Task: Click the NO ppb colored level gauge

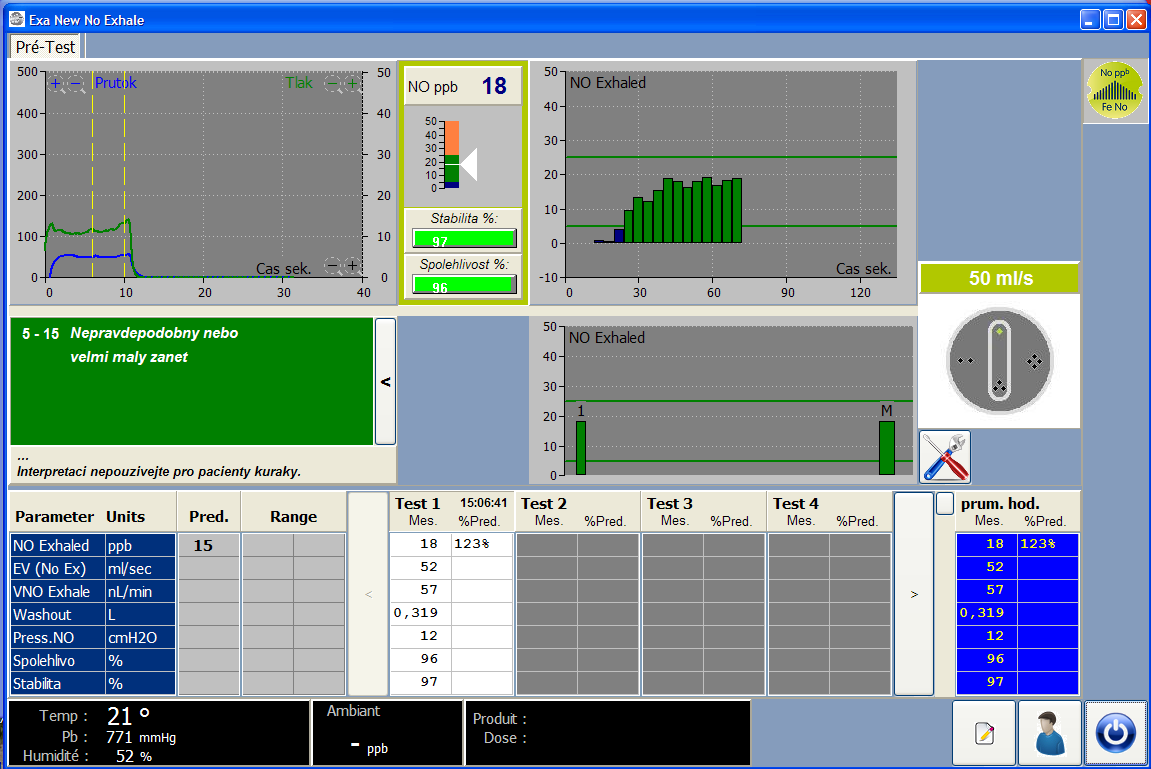Action: coord(451,155)
